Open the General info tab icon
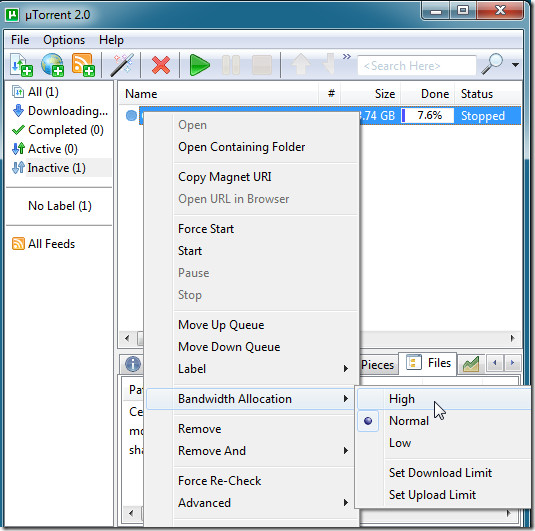This screenshot has width=535, height=531. (133, 364)
